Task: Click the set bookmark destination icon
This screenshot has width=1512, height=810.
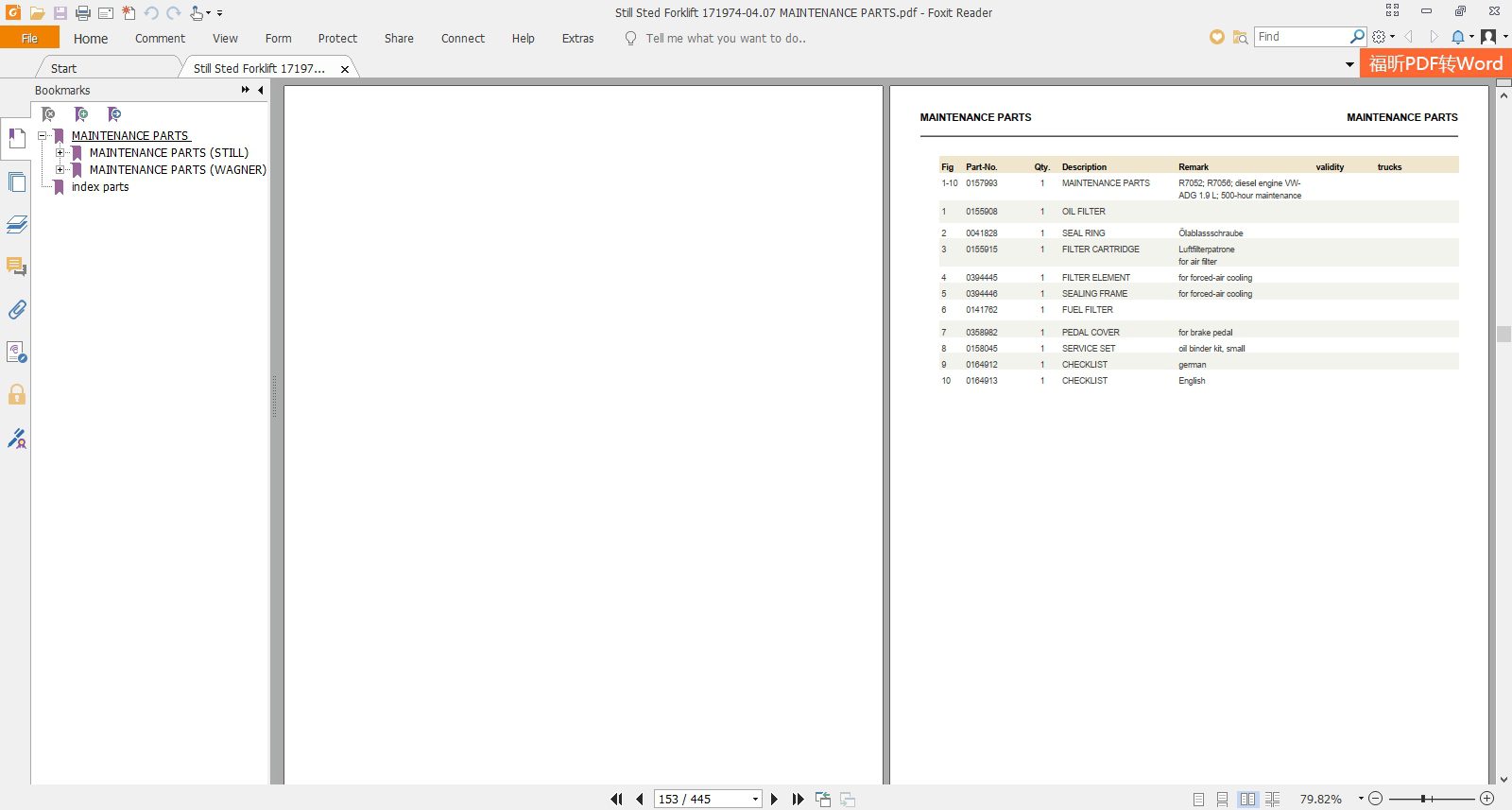Action: coord(114,114)
